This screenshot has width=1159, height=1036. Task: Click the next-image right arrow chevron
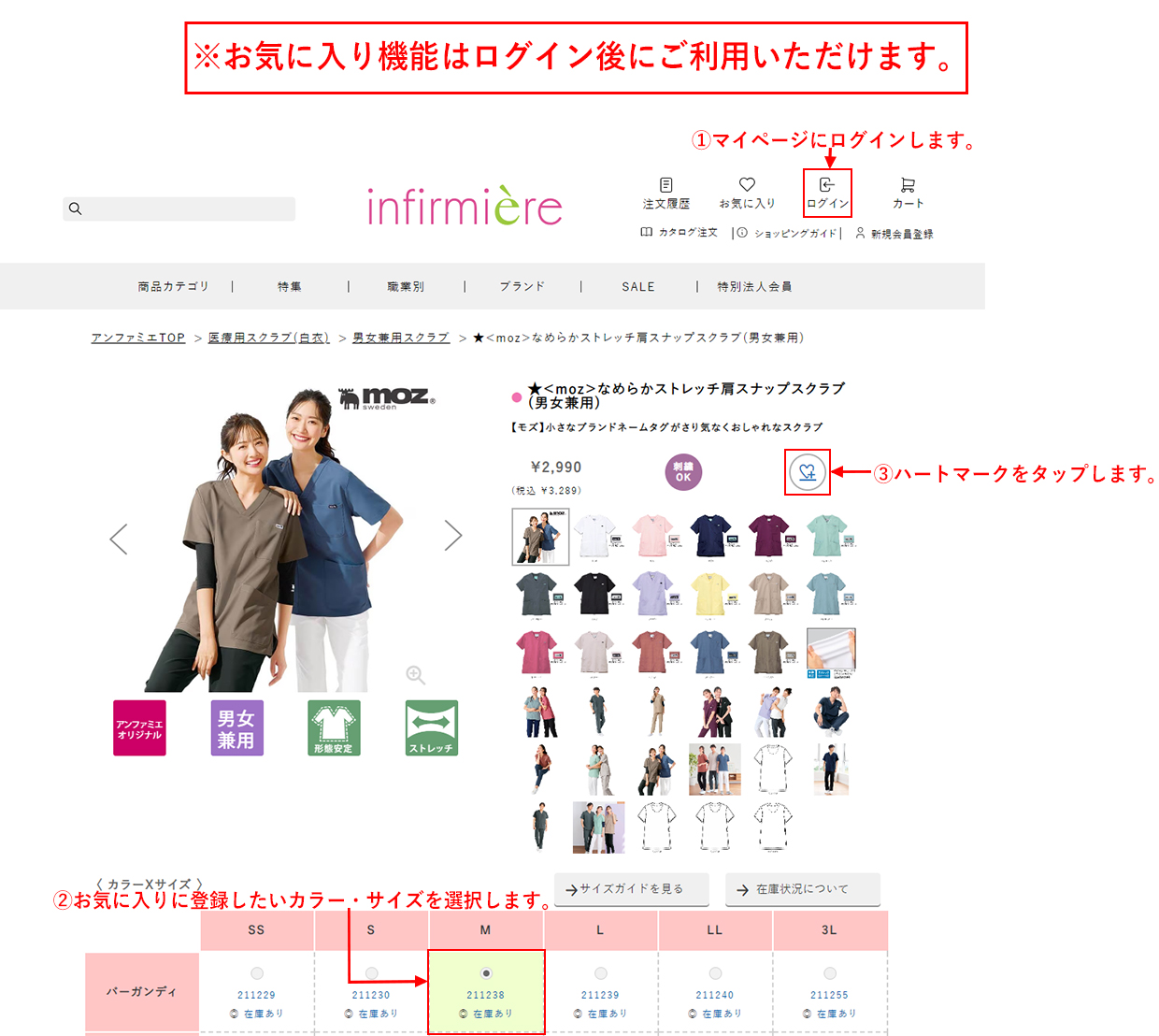point(453,535)
